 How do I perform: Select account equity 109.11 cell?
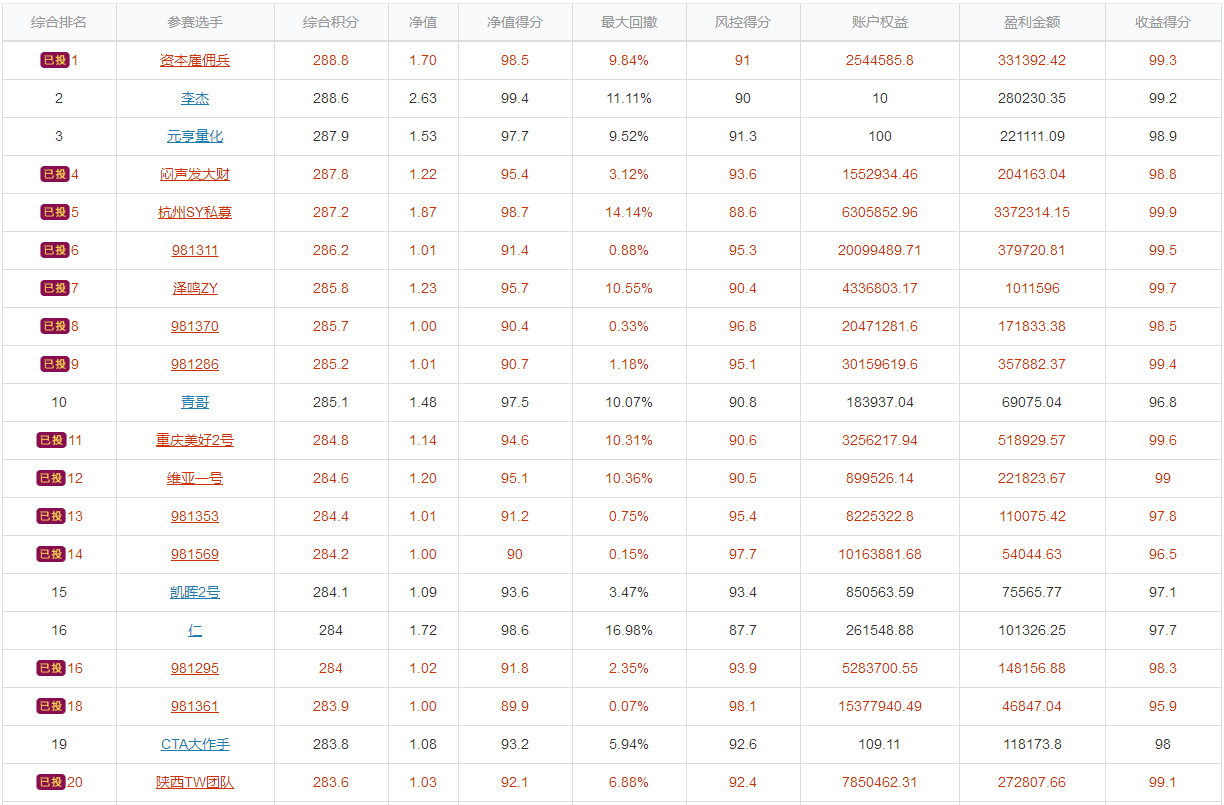(x=880, y=744)
